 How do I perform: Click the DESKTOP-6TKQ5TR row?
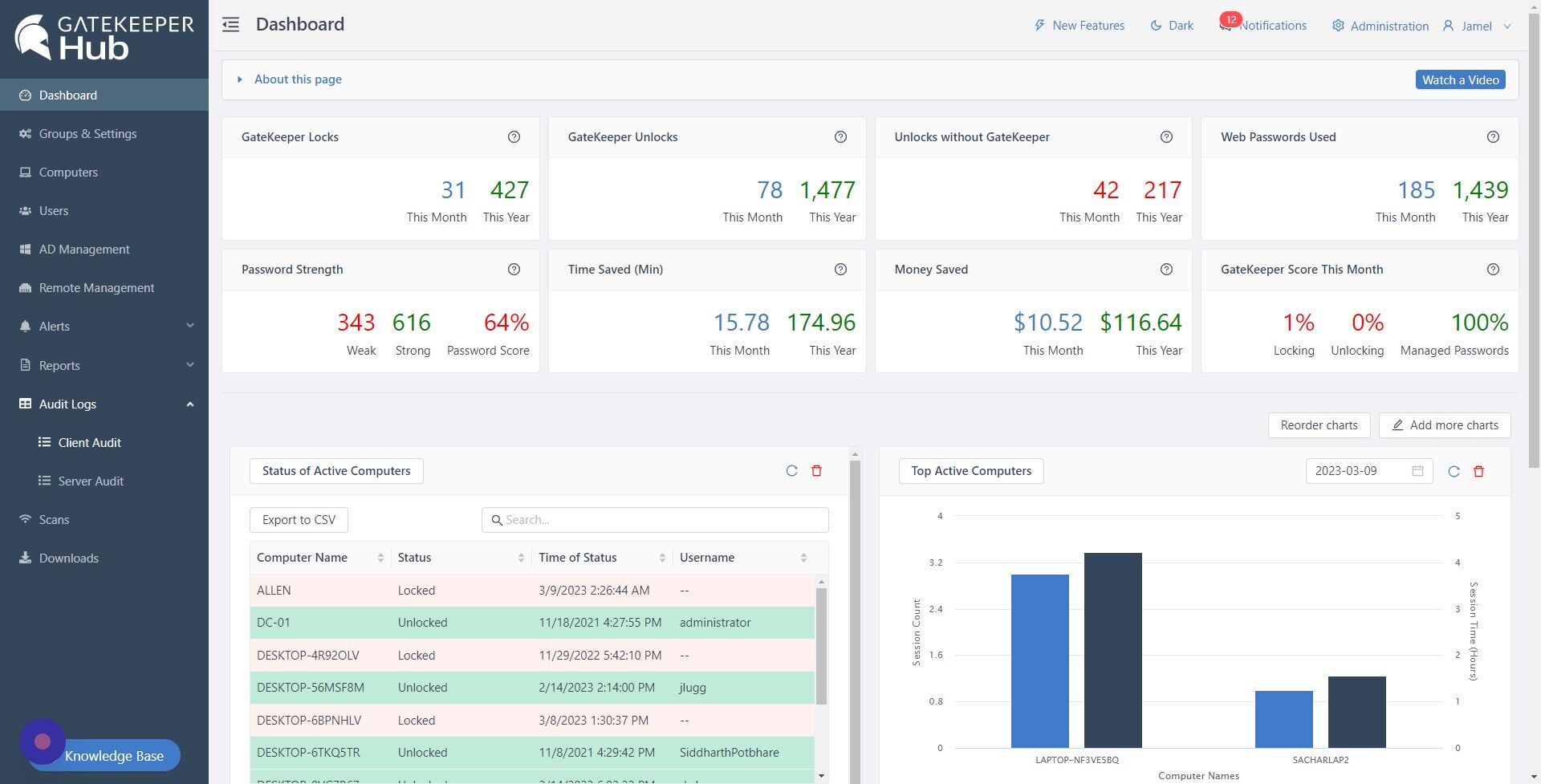(532, 753)
